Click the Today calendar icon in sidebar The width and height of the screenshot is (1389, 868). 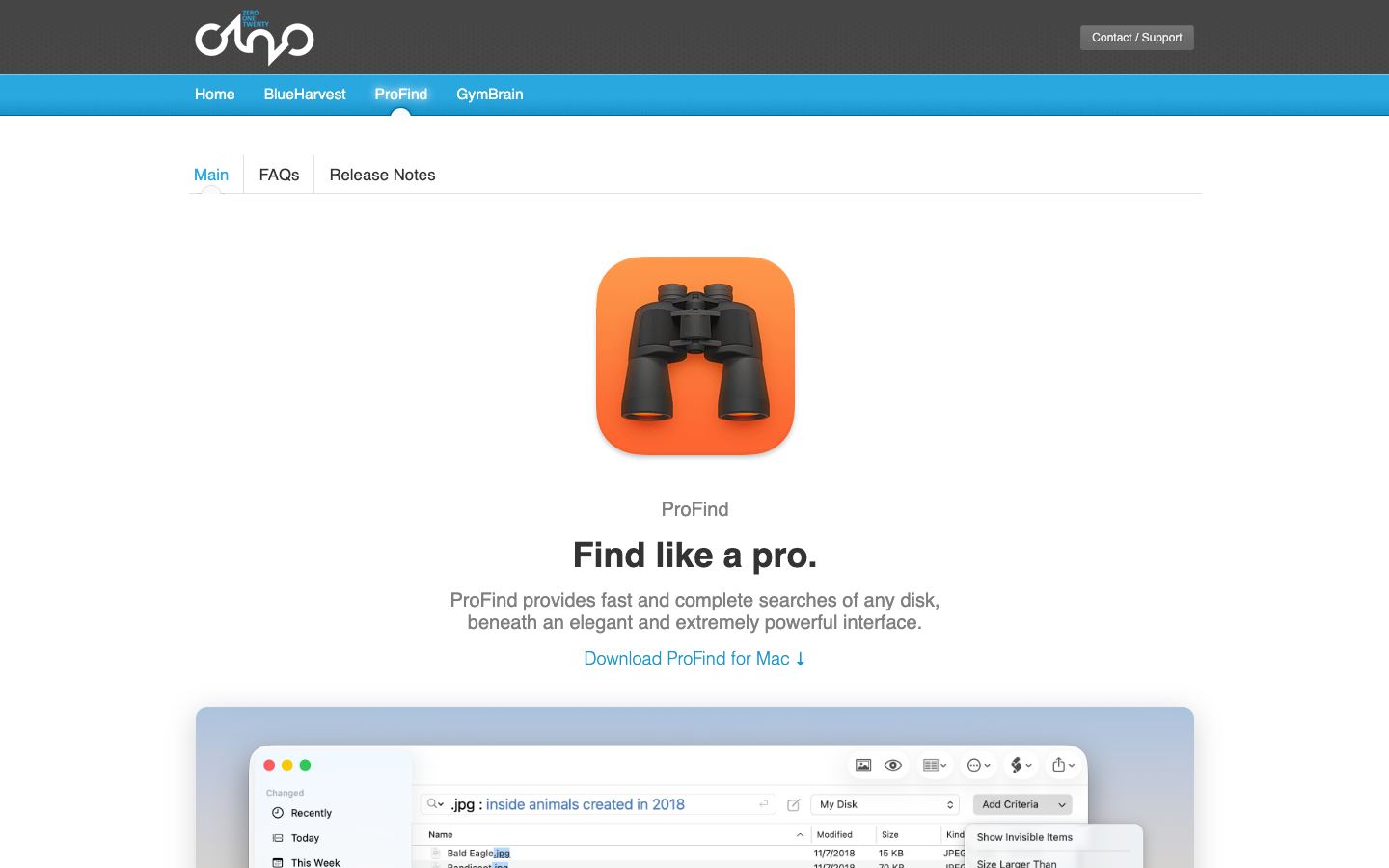(x=278, y=838)
